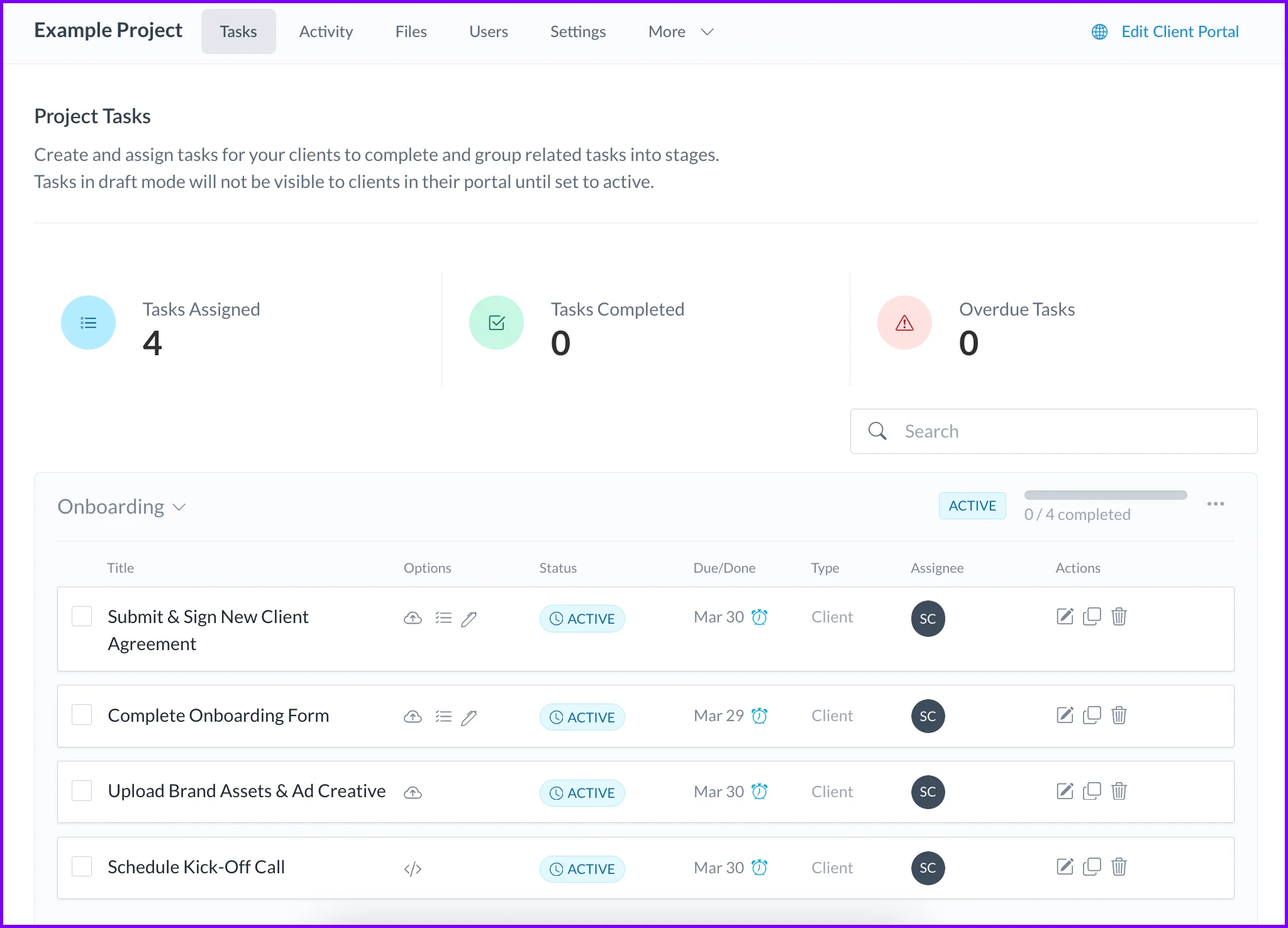Click the Edit Client Portal link
Viewport: 1288px width, 928px height.
pyautogui.click(x=1180, y=31)
